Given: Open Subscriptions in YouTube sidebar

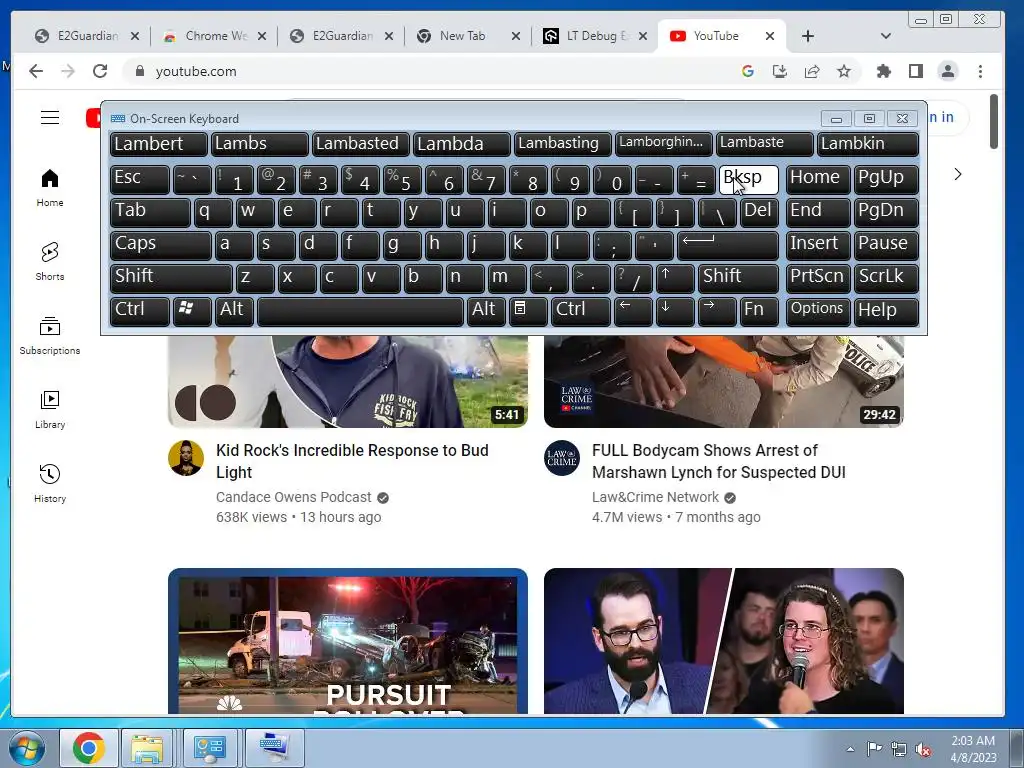Looking at the screenshot, I should (x=50, y=336).
